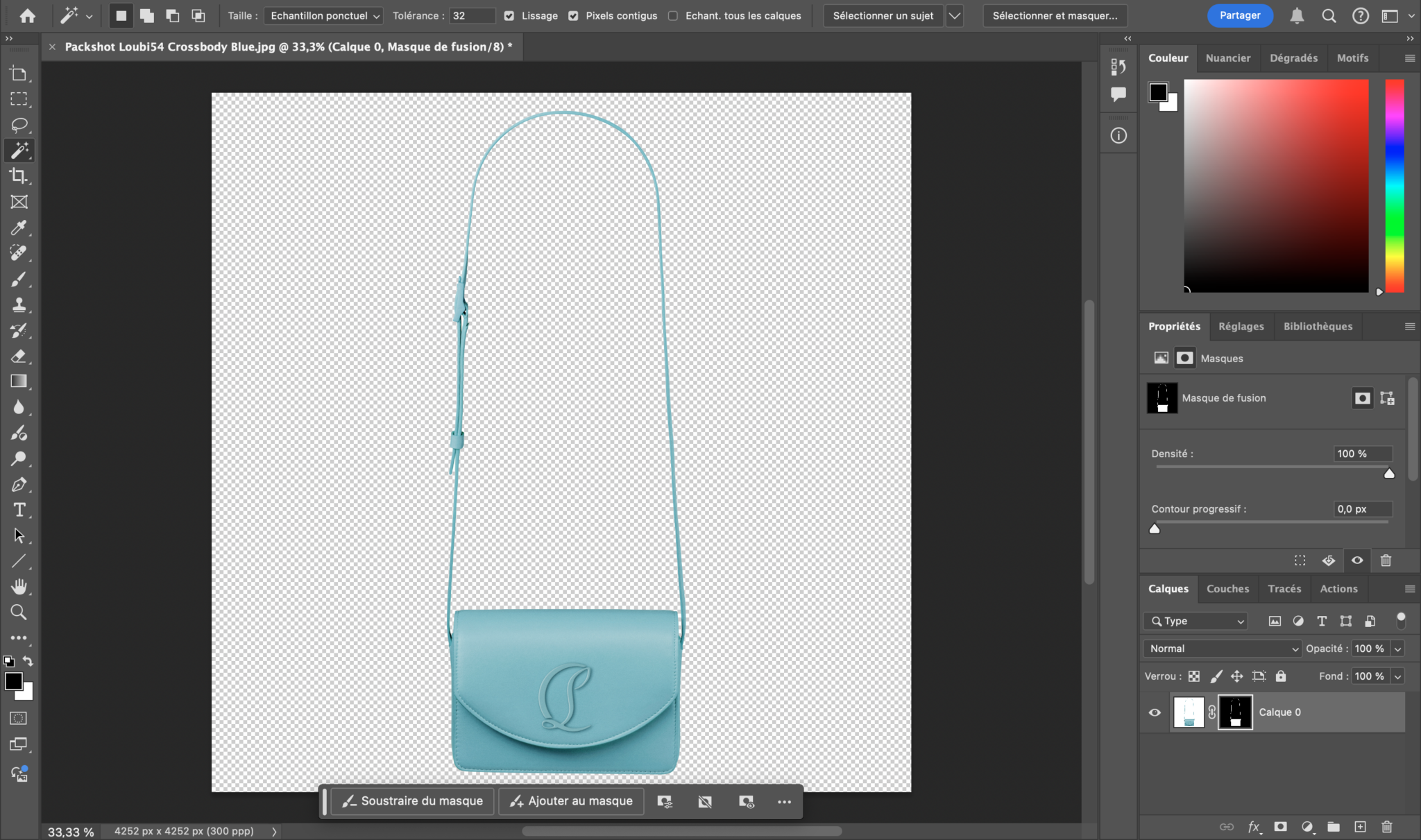Viewport: 1421px width, 840px height.
Task: Expand Sélectionner un sujet options arrow
Action: [x=955, y=15]
